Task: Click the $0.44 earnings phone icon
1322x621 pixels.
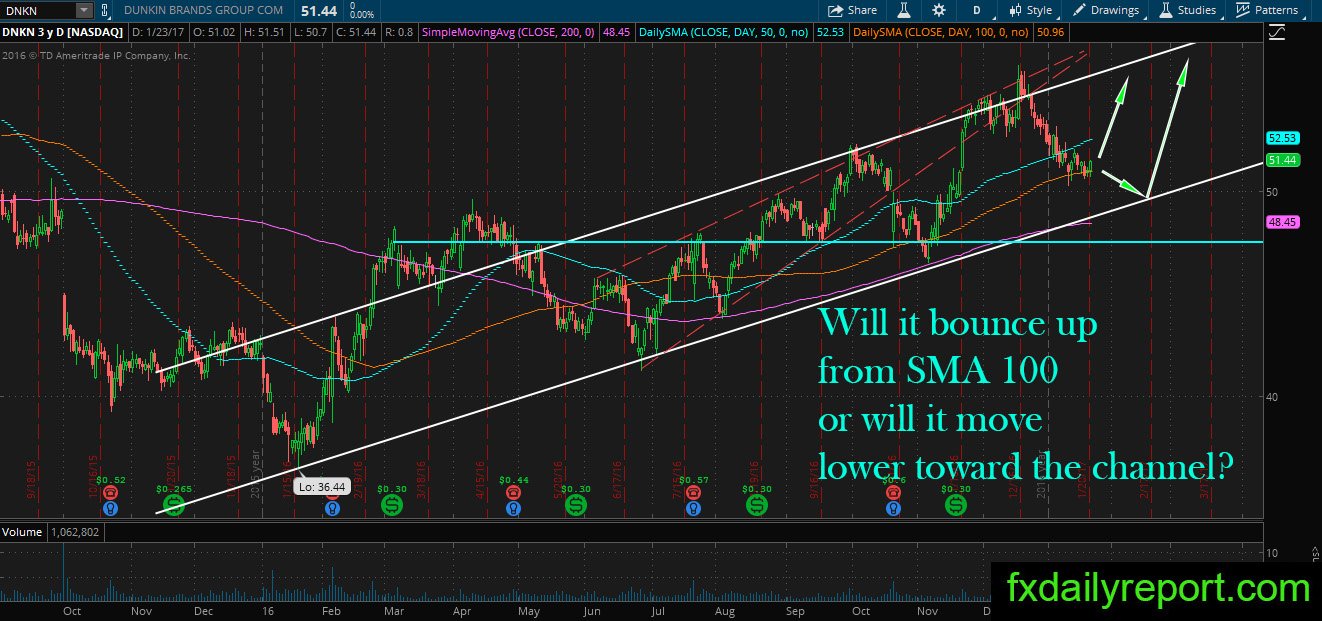Action: point(513,492)
